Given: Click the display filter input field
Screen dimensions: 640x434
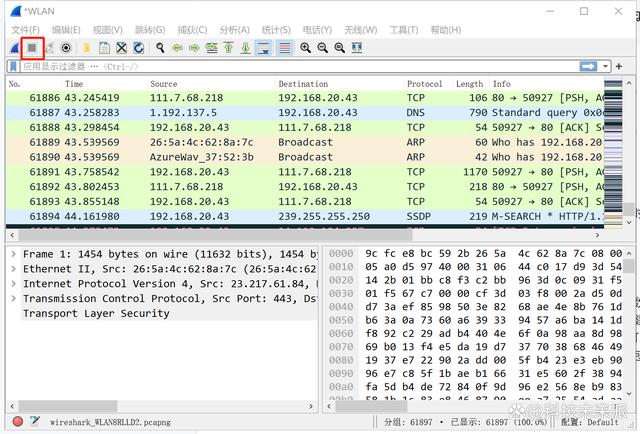Looking at the screenshot, I should (300, 66).
